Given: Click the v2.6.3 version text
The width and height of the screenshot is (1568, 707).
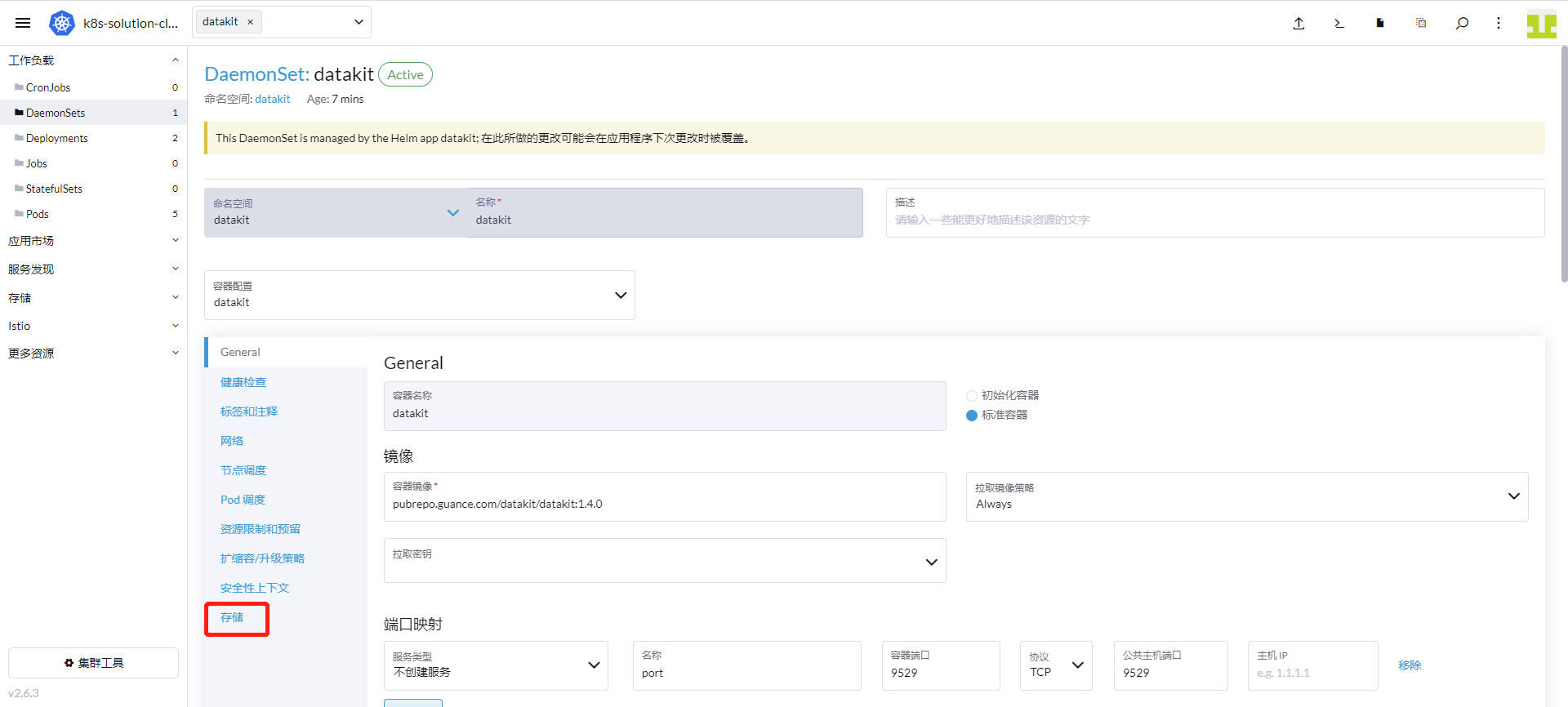Looking at the screenshot, I should point(24,693).
